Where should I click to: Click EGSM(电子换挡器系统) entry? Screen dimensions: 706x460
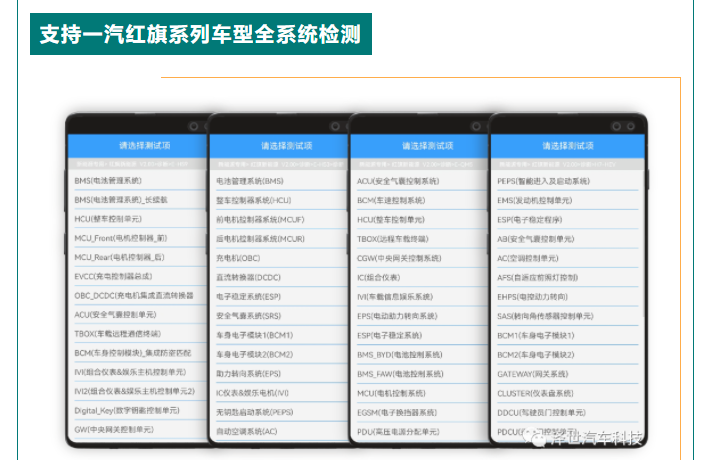[x=420, y=412]
